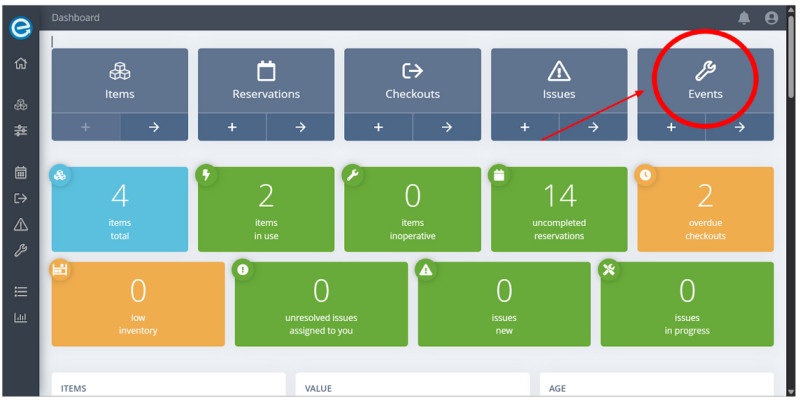The width and height of the screenshot is (800, 400).
Task: Open the 0 items inoperative tile
Action: click(x=412, y=209)
